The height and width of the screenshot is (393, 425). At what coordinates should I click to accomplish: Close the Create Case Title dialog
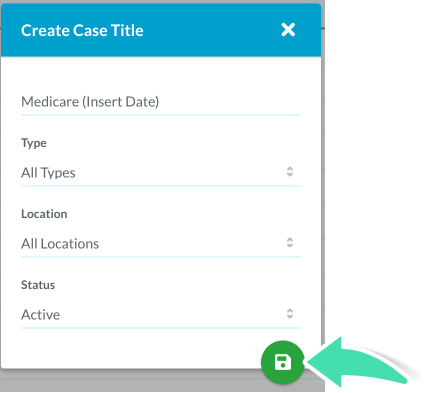tap(288, 30)
